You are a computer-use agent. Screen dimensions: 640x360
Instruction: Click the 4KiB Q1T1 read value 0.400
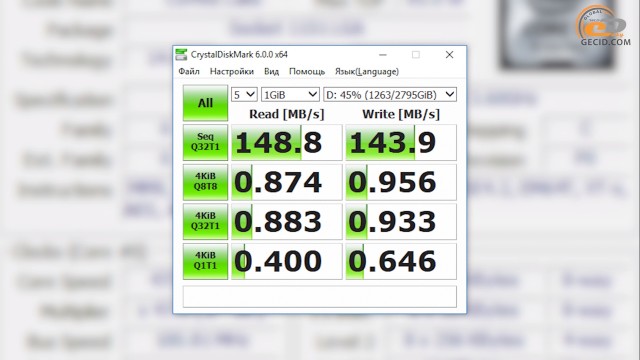coord(287,261)
